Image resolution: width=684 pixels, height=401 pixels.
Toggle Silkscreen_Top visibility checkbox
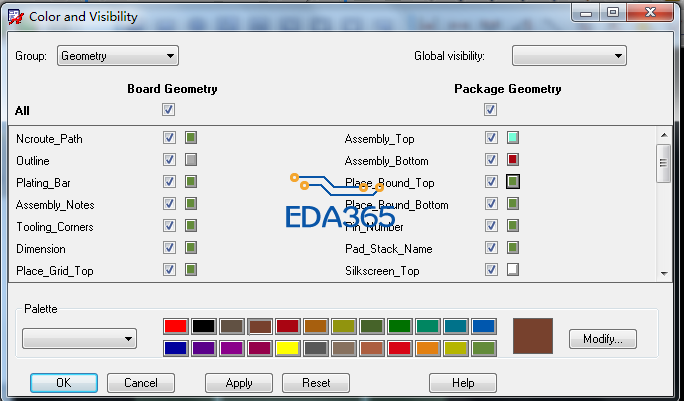coord(491,269)
